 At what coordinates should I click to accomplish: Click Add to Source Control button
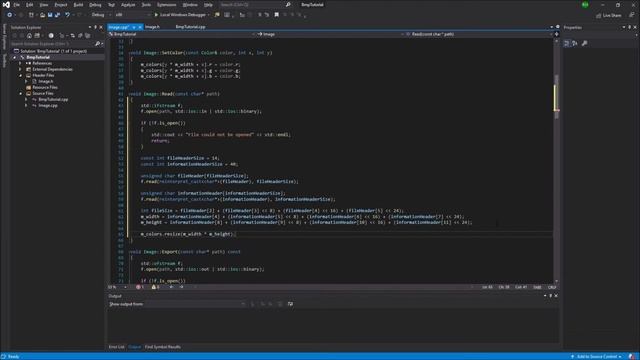tap(597, 357)
